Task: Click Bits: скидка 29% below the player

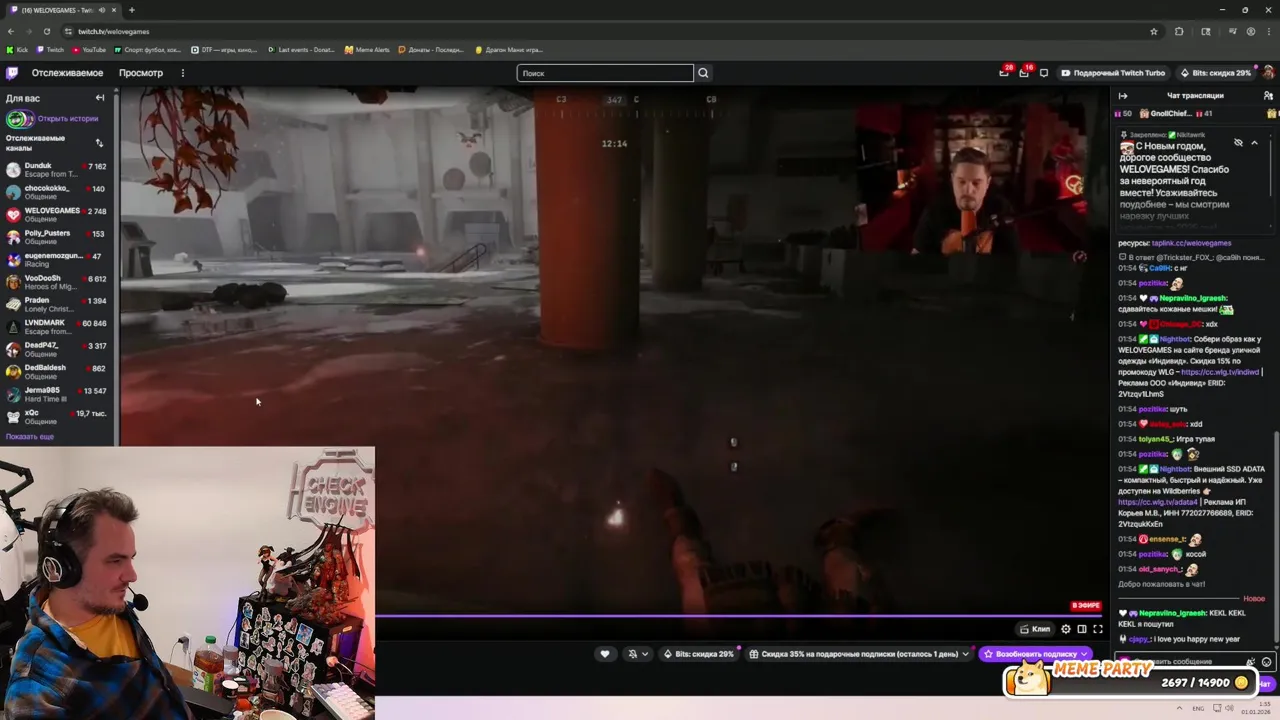Action: click(x=699, y=654)
